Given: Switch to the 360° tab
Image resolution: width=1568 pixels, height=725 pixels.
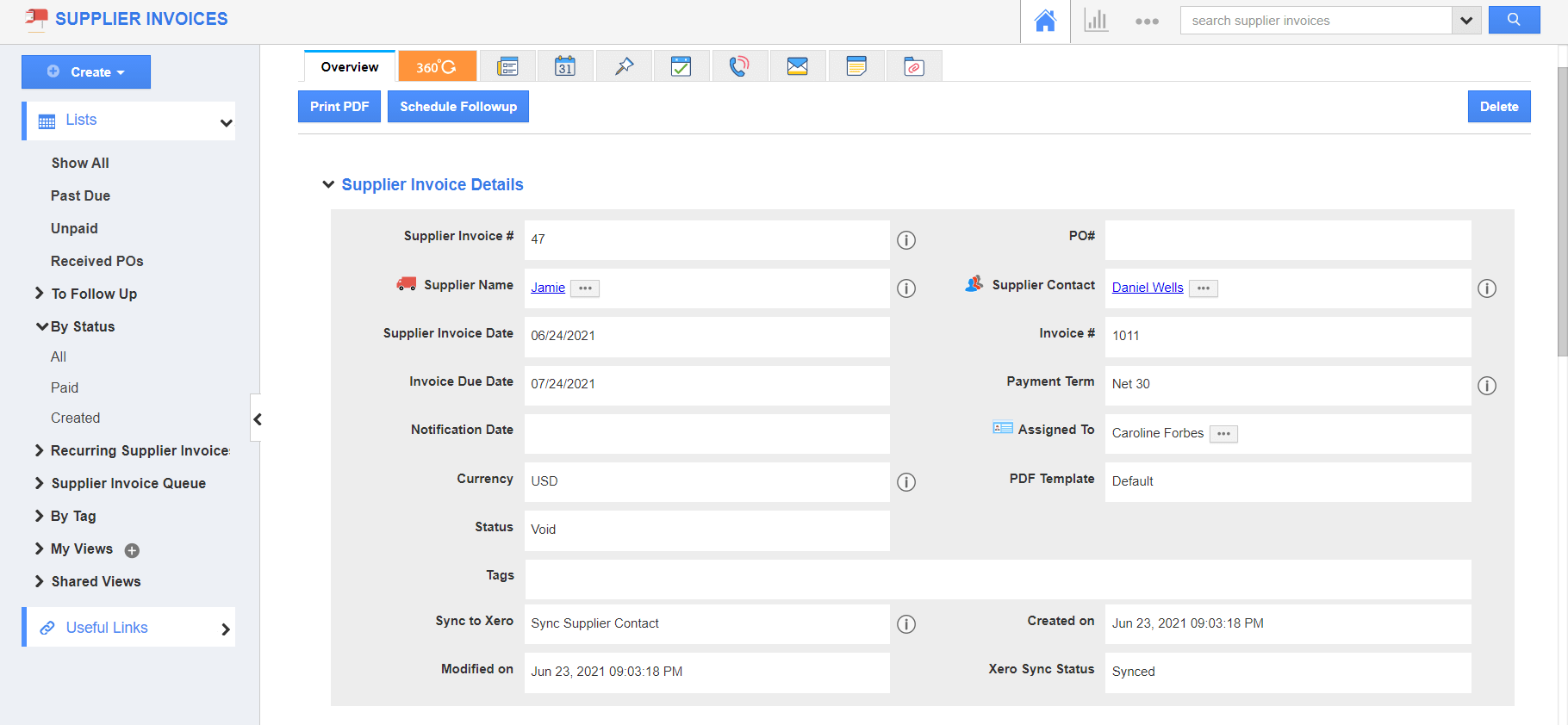Looking at the screenshot, I should coord(437,66).
